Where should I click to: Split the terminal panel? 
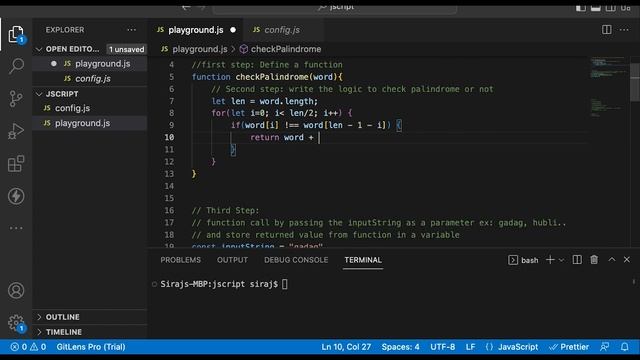[x=577, y=260]
